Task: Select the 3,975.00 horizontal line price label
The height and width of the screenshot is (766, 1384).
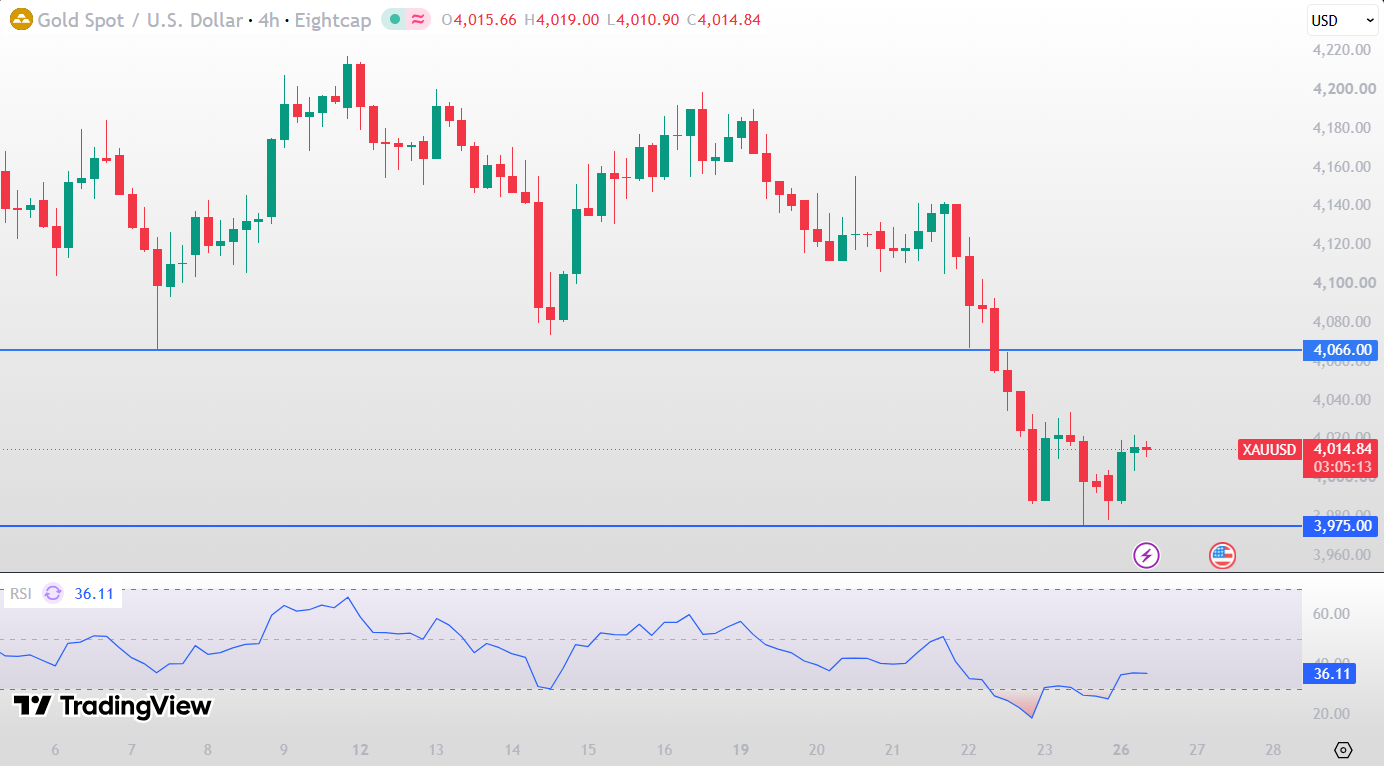Action: coord(1341,526)
